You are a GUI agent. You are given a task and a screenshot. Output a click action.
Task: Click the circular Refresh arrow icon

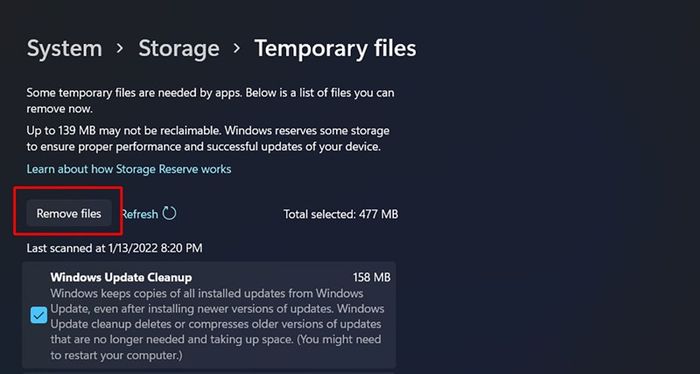click(169, 213)
